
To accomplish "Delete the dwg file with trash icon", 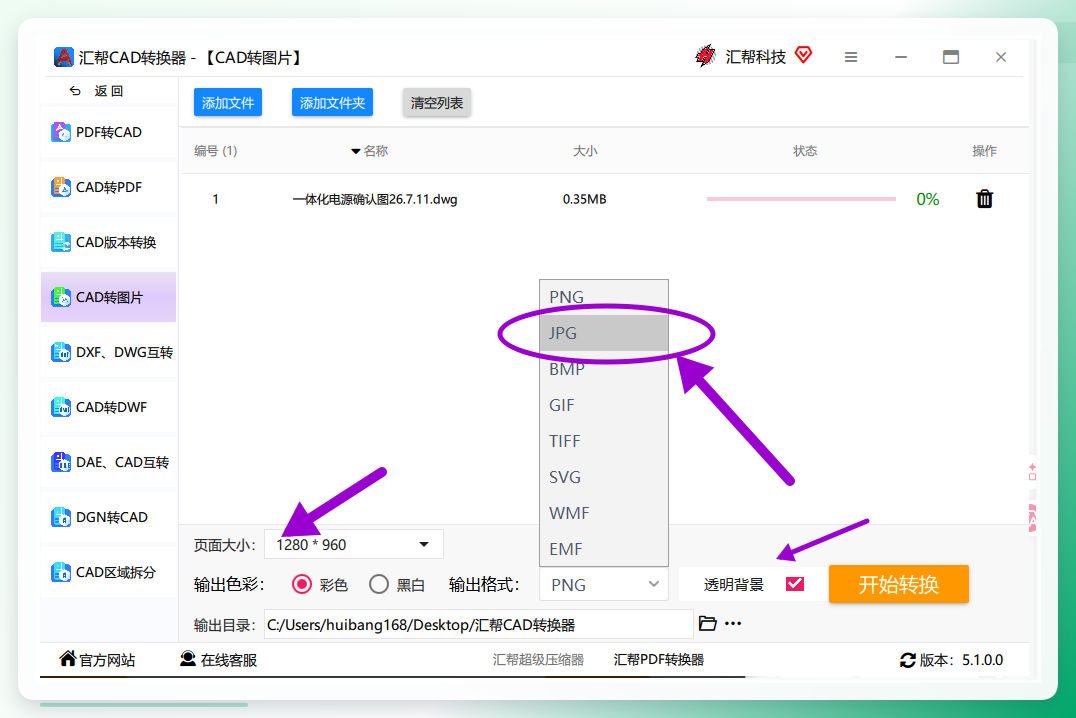I will click(x=984, y=199).
